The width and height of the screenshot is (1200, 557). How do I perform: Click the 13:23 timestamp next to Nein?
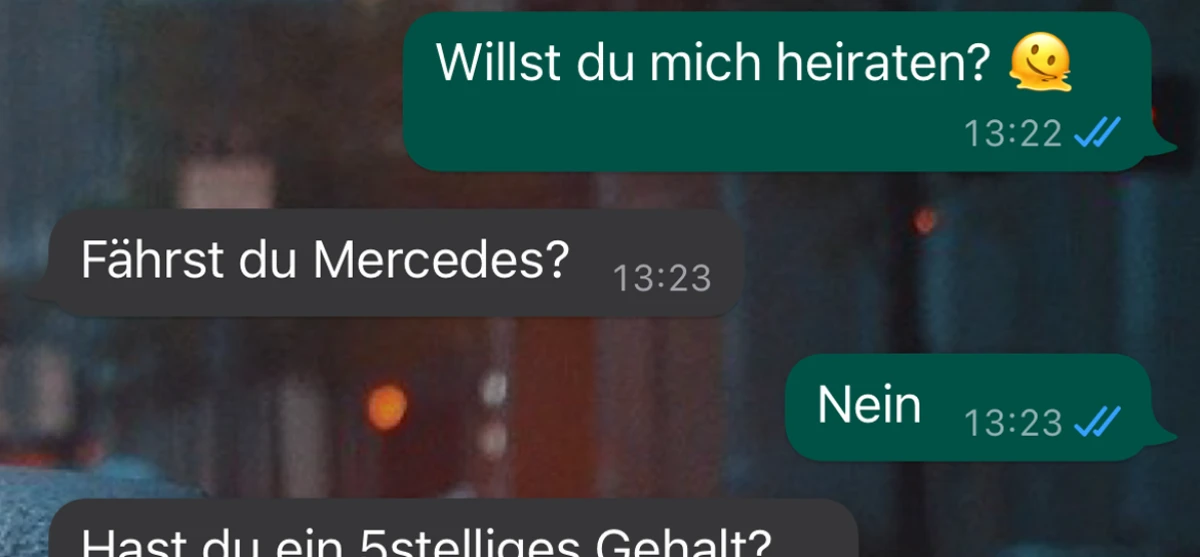(1013, 423)
